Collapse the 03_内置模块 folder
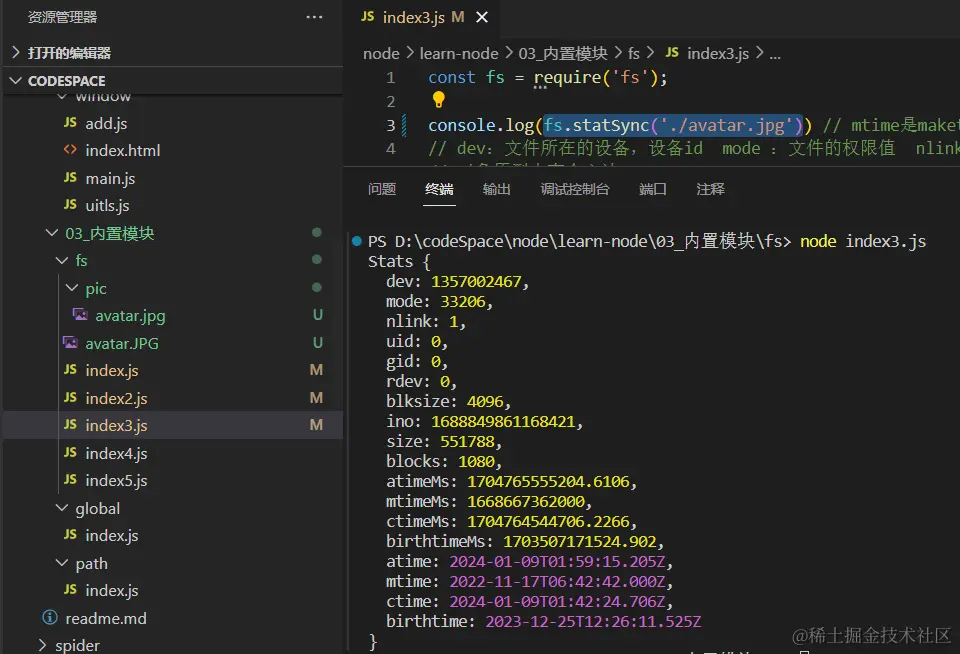The height and width of the screenshot is (654, 960). 52,233
